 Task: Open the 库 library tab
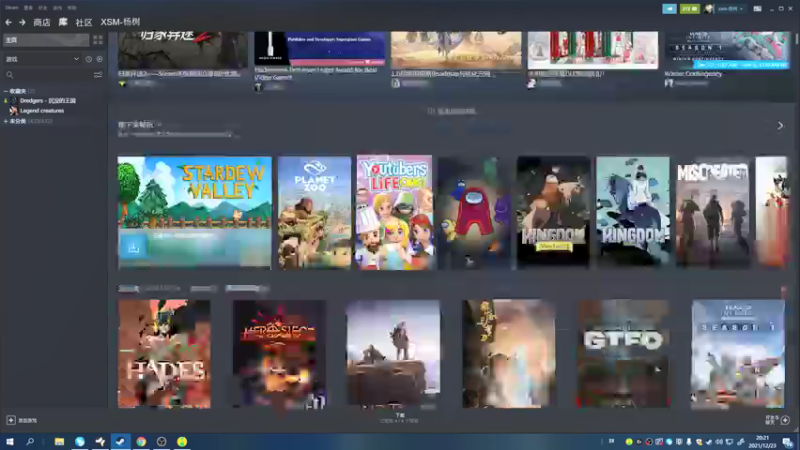point(63,22)
